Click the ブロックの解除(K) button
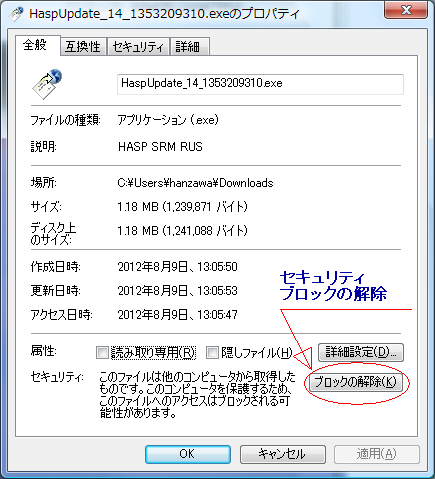Viewport: 435px width, 479px height. pos(355,382)
